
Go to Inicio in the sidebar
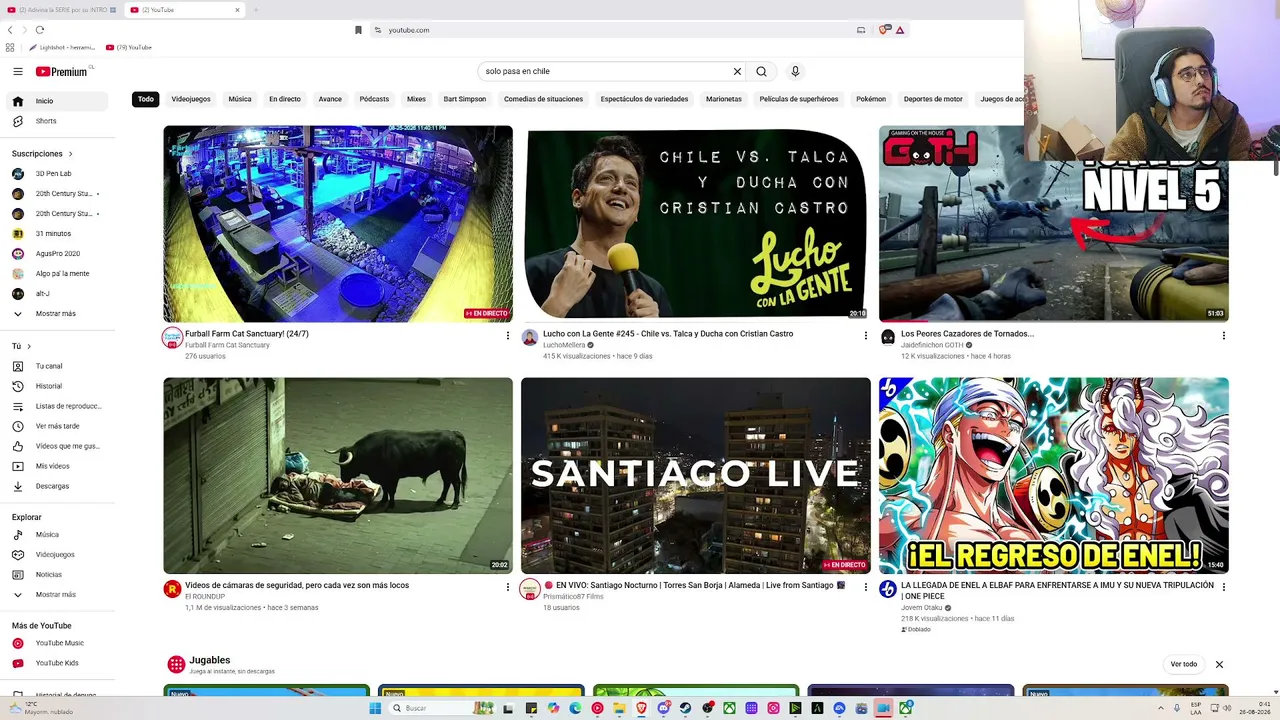pyautogui.click(x=56, y=101)
